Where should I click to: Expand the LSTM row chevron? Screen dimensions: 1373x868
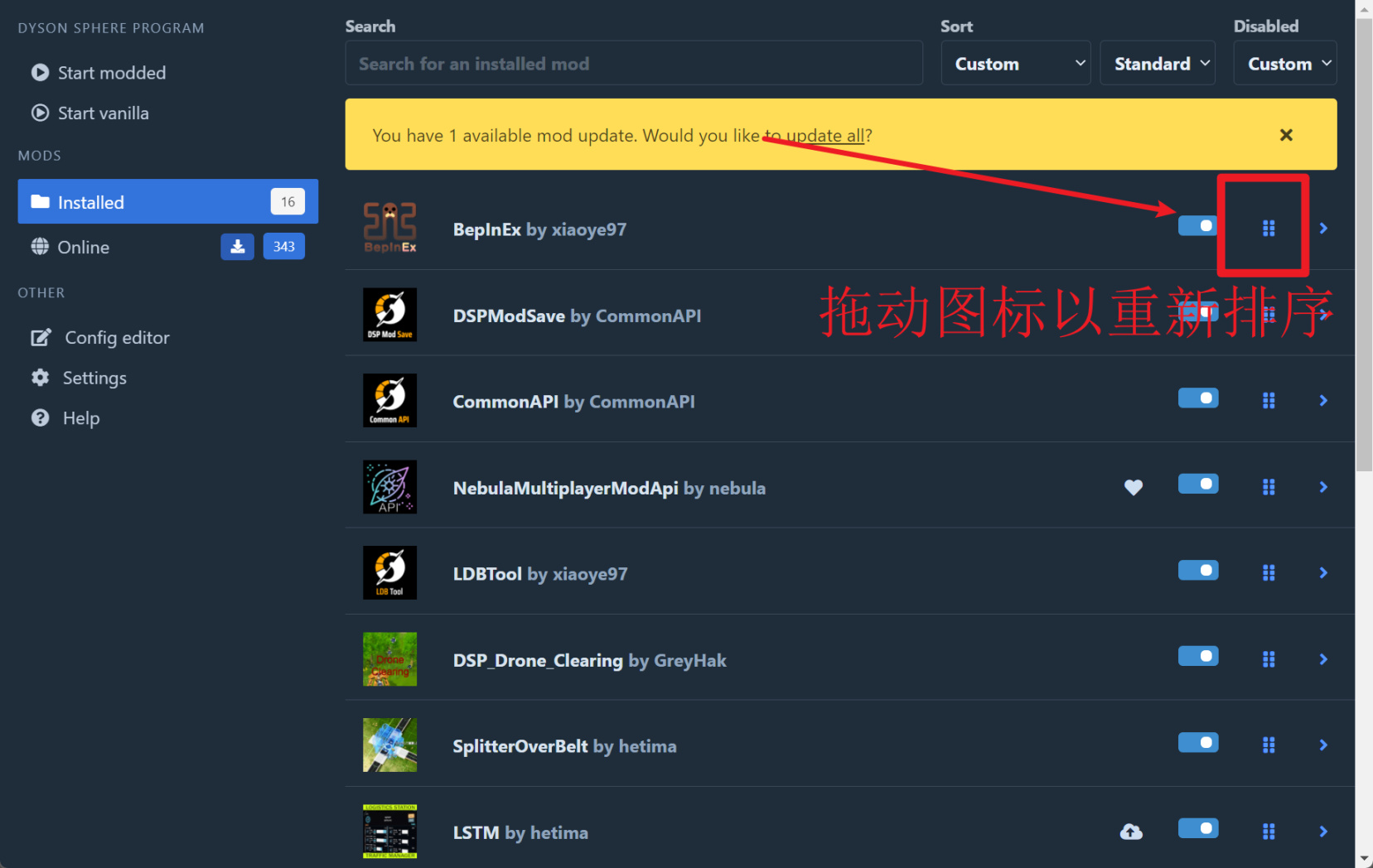click(1323, 832)
